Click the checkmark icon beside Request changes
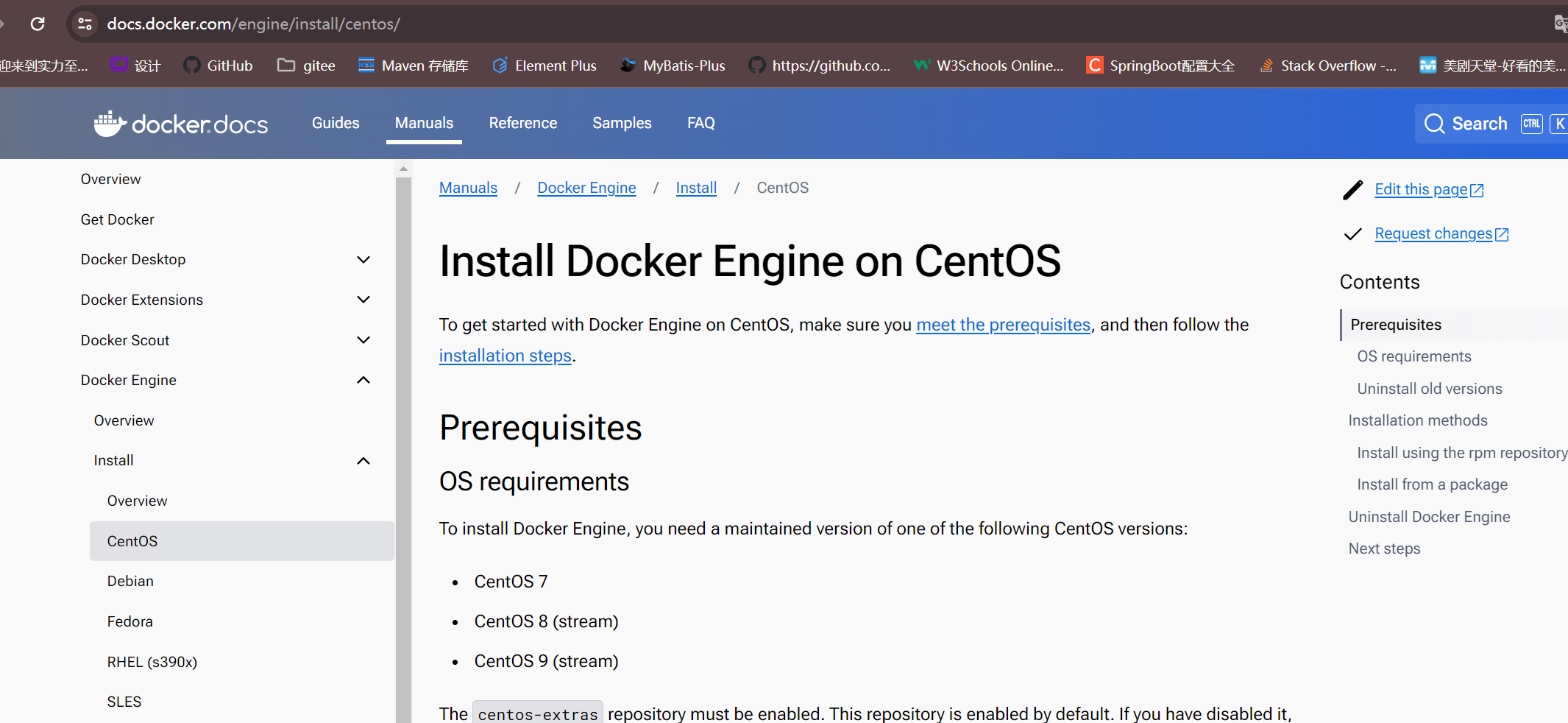1568x723 pixels. 1353,234
